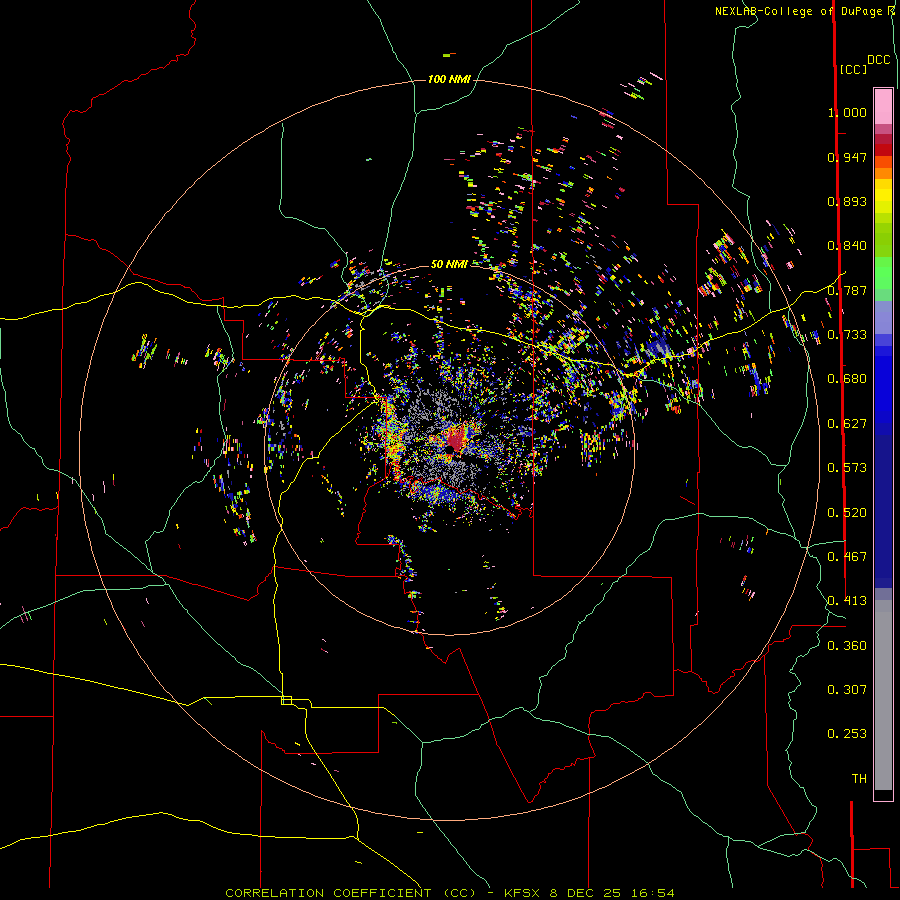
Task: Click the small yellow square highway junction marker
Action: point(286,700)
